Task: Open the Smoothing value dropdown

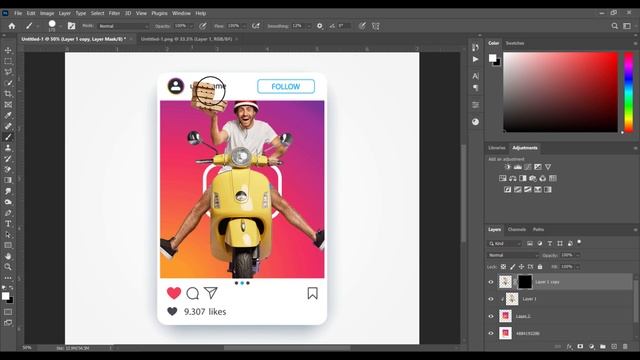Action: pos(309,26)
